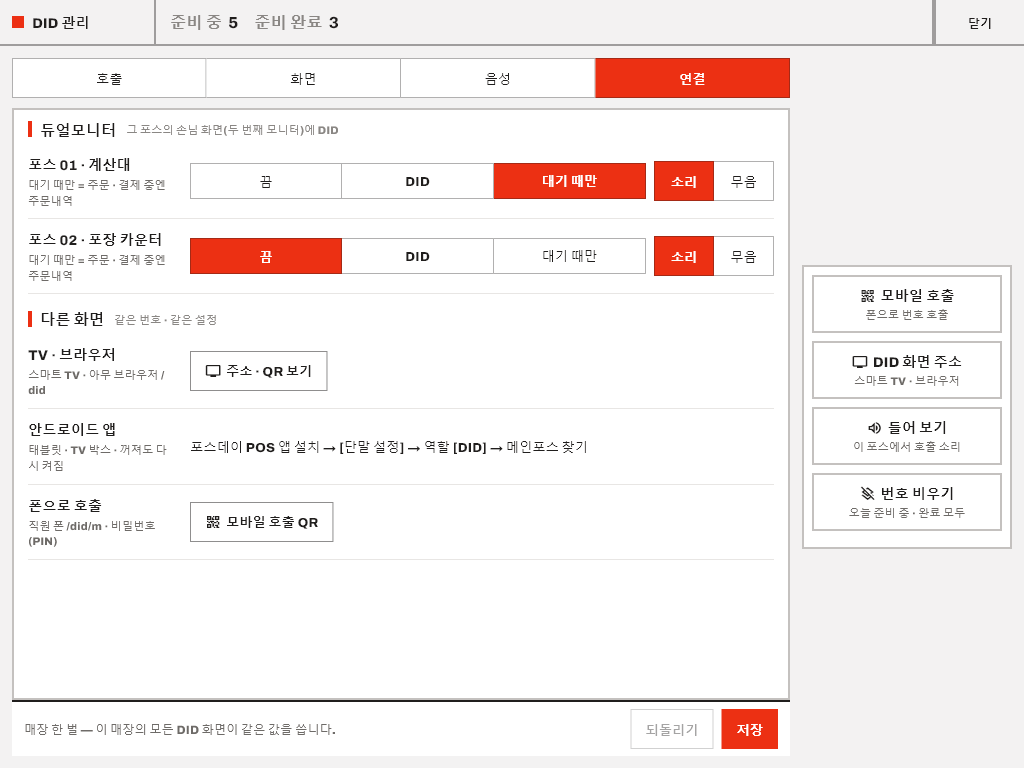Open the DID 화면 주소 side card
The image size is (1024, 768).
(x=906, y=370)
